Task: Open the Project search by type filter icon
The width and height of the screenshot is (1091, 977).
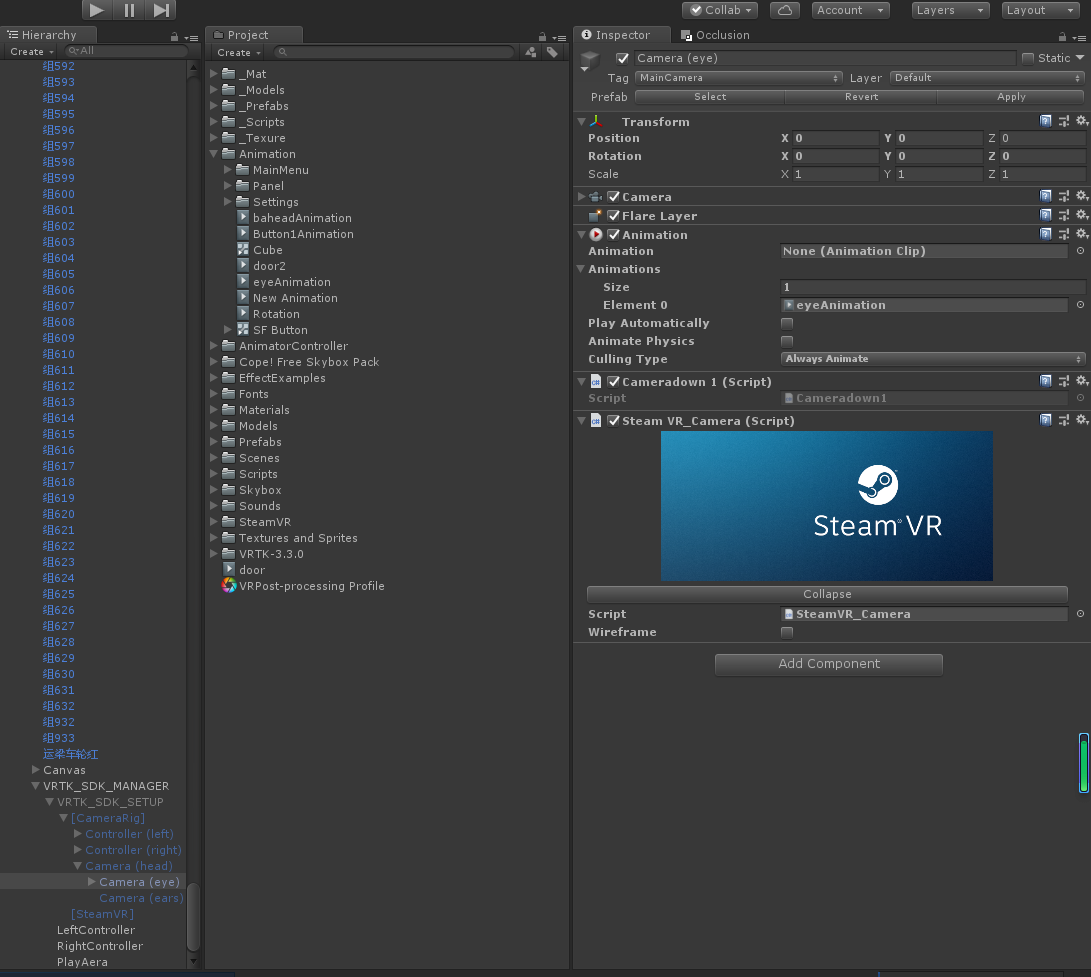Action: tap(531, 52)
